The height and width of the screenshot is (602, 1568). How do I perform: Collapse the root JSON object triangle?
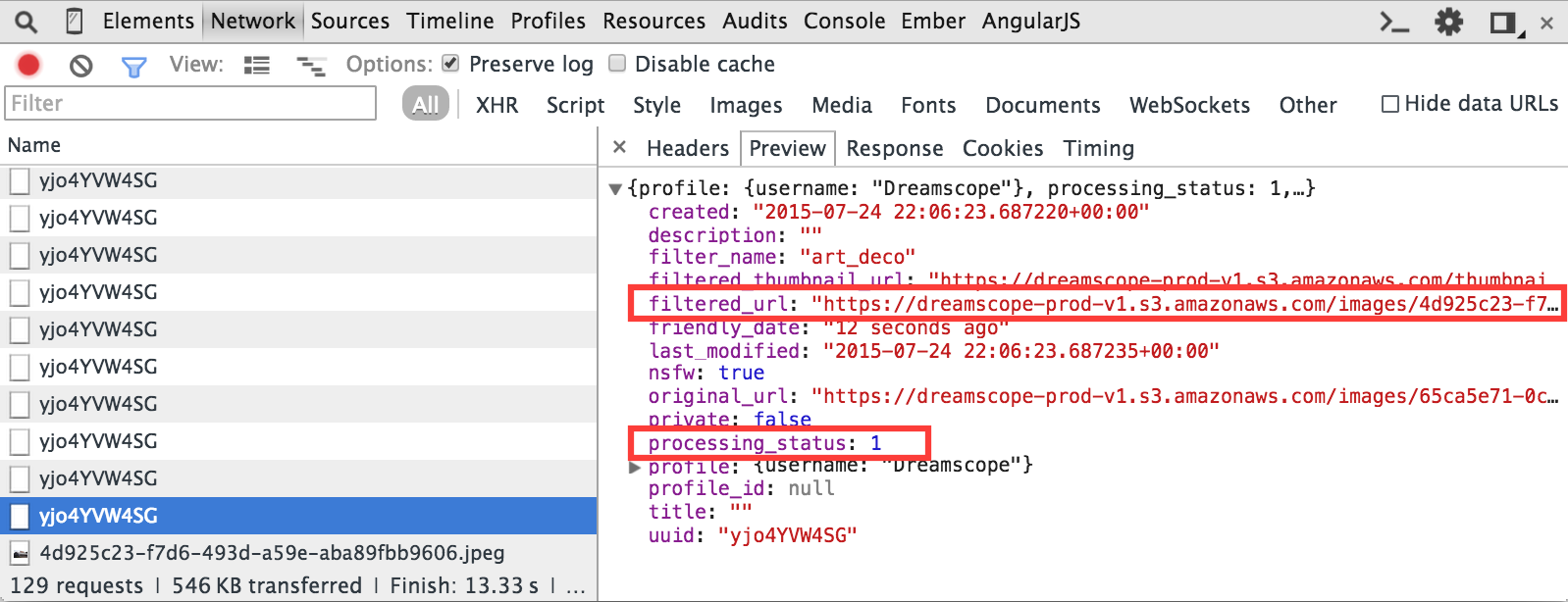615,188
